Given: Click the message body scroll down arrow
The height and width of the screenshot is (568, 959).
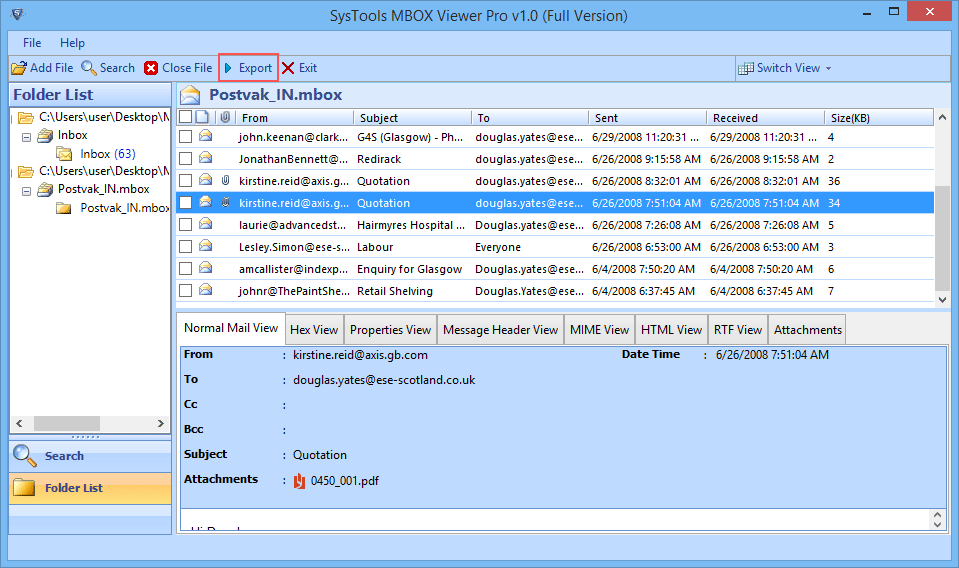Looking at the screenshot, I should coord(938,525).
